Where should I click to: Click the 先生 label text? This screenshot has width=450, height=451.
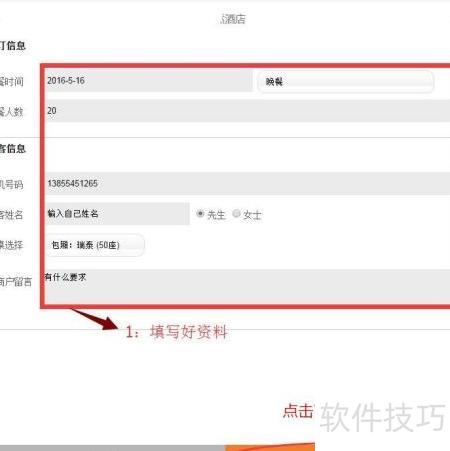(x=216, y=215)
